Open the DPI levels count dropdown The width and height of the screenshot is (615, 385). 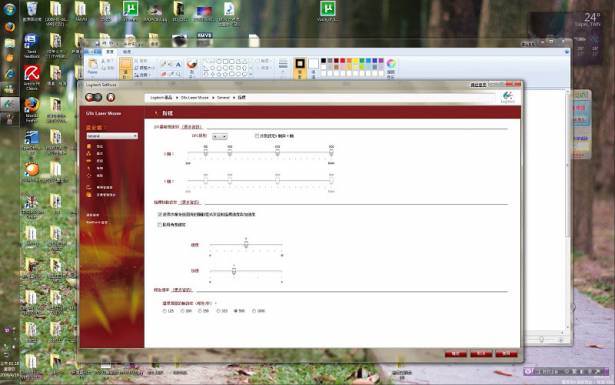(x=220, y=136)
